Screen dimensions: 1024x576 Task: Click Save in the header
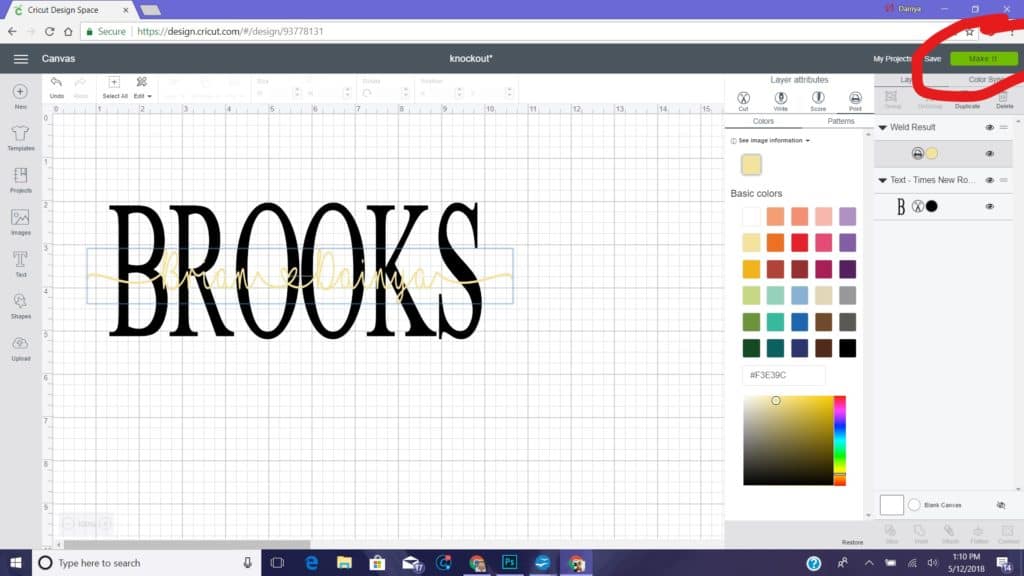click(x=933, y=59)
